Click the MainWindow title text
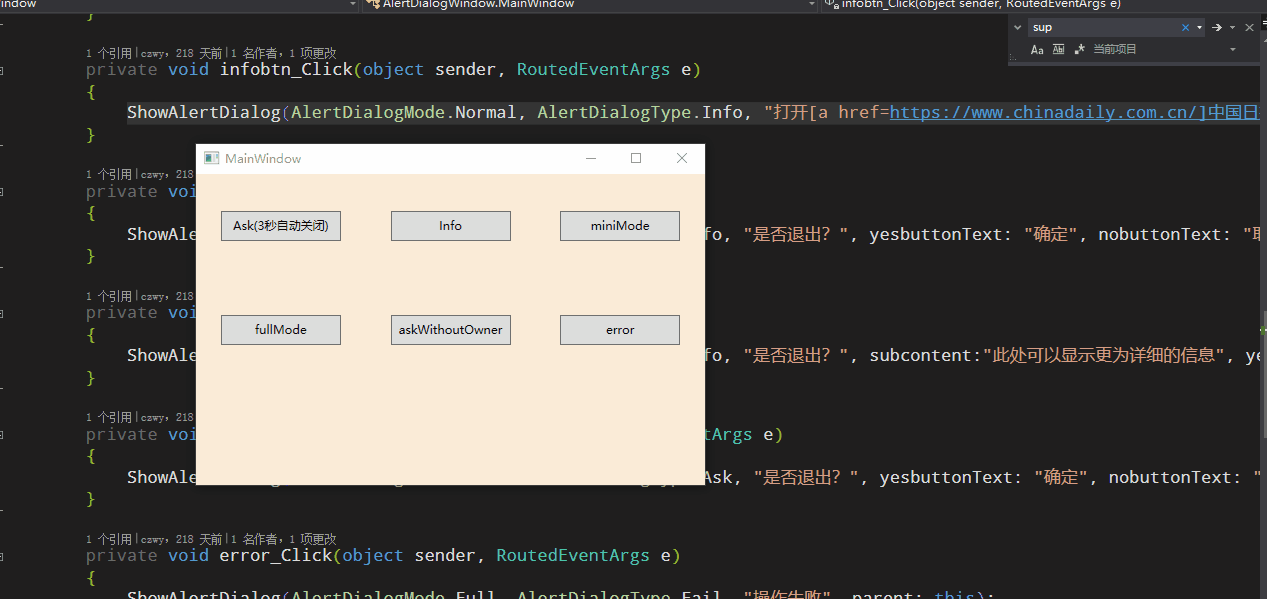Viewport: 1267px width, 599px height. pyautogui.click(x=263, y=158)
